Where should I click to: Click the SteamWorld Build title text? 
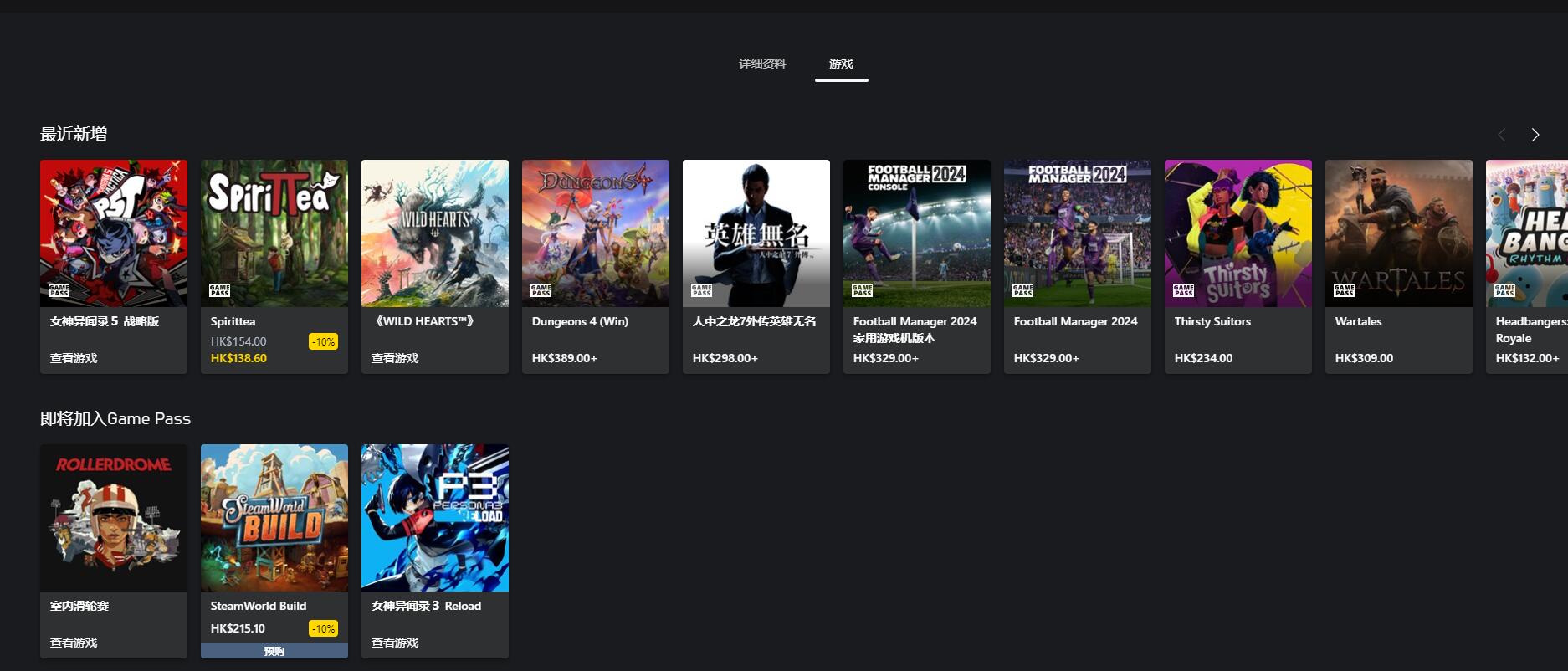(259, 606)
